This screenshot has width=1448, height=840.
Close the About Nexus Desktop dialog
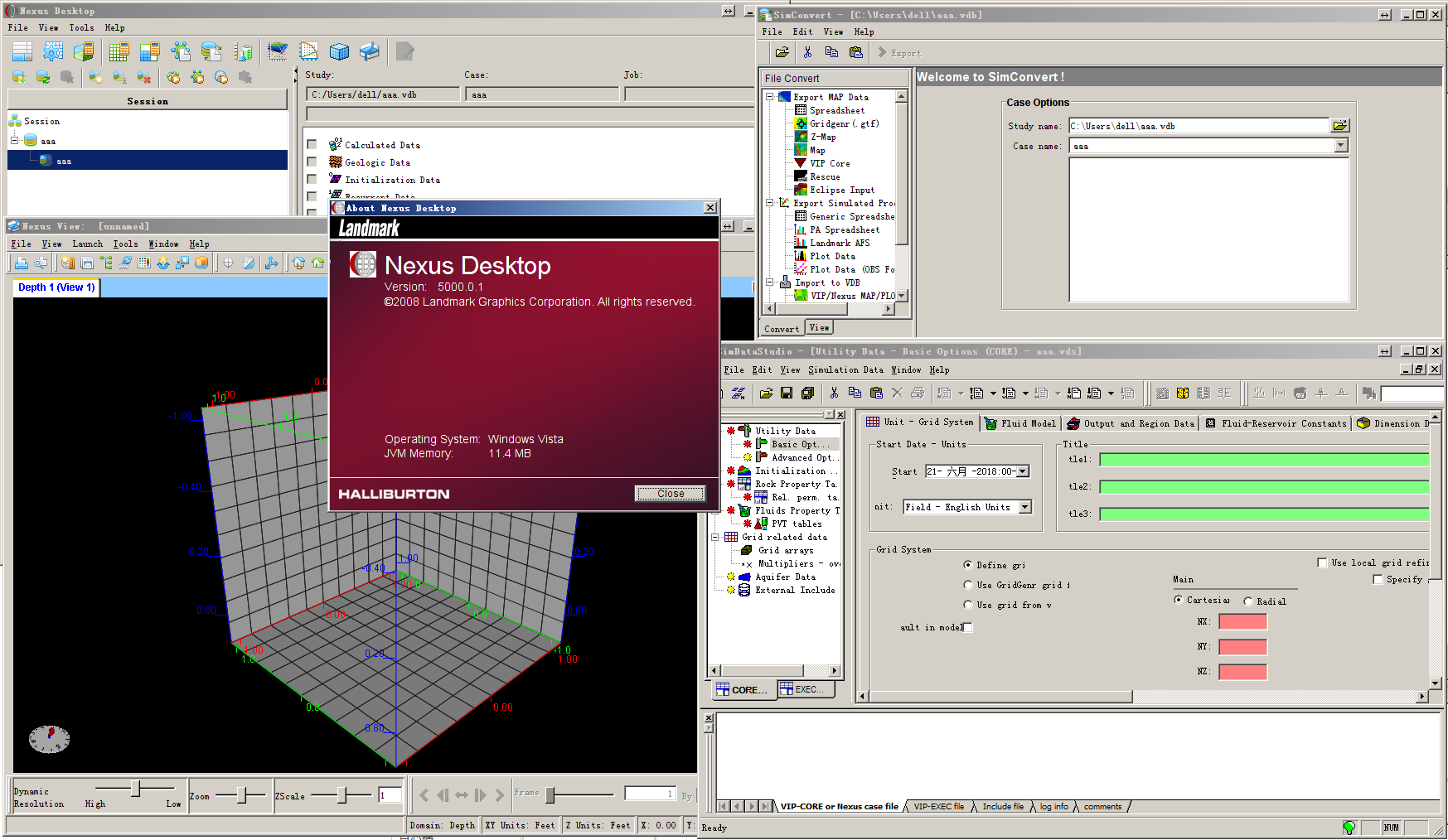pos(671,494)
